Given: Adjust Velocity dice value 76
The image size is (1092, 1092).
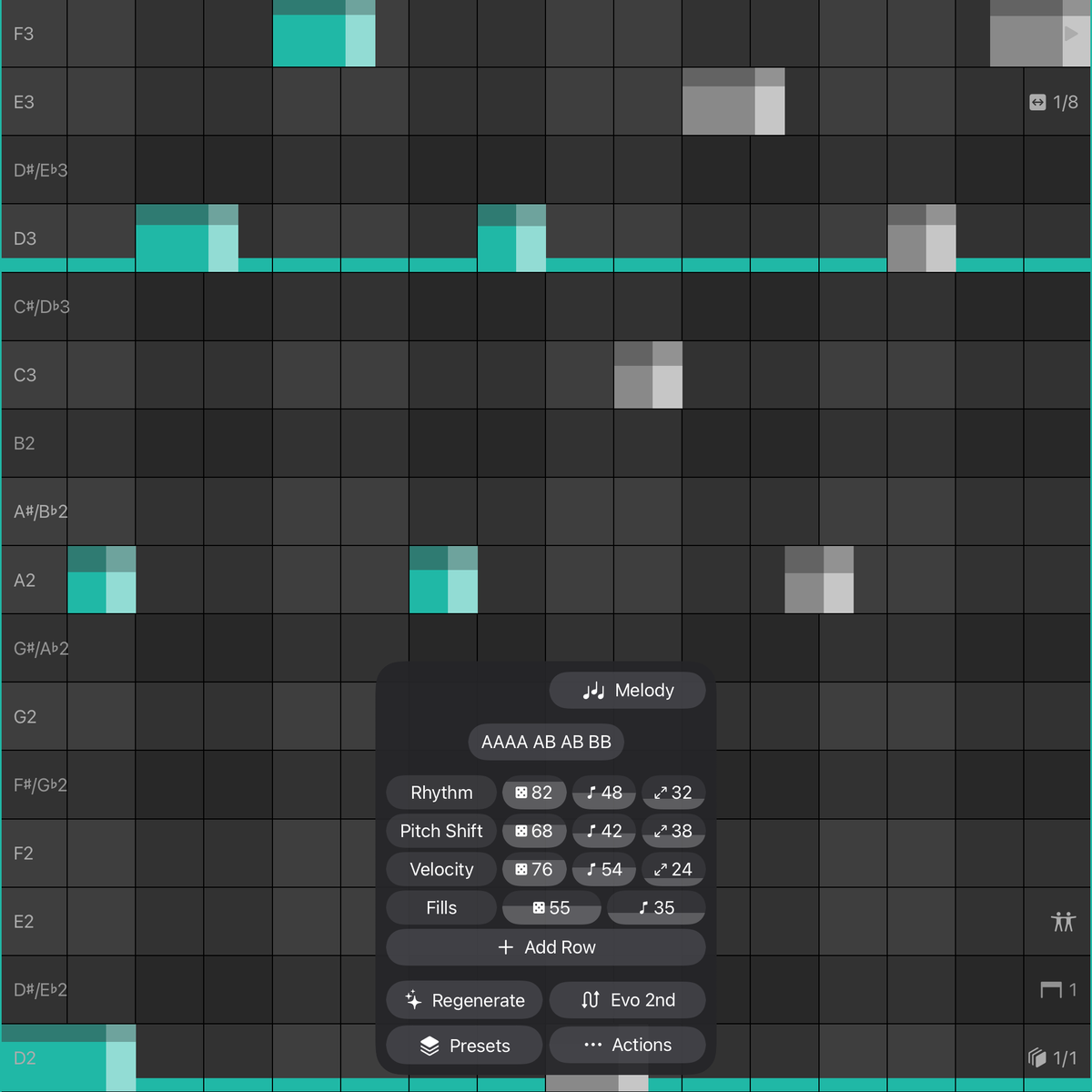Looking at the screenshot, I should (x=534, y=869).
